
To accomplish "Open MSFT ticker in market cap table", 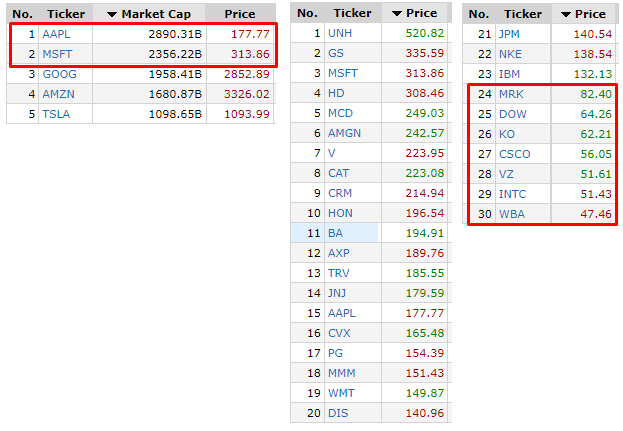I will point(58,54).
